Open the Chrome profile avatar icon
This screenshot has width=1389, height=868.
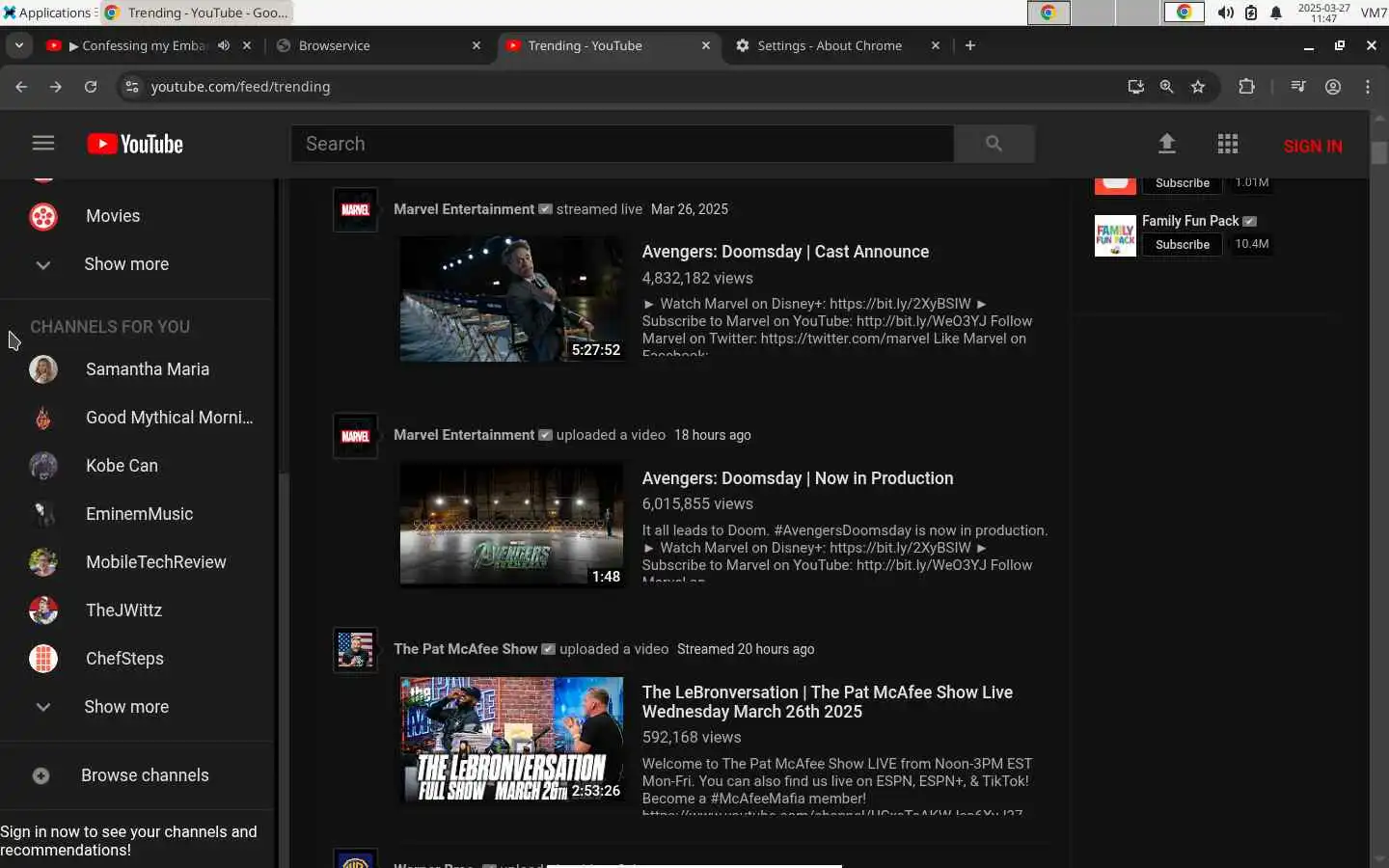pos(1333,87)
